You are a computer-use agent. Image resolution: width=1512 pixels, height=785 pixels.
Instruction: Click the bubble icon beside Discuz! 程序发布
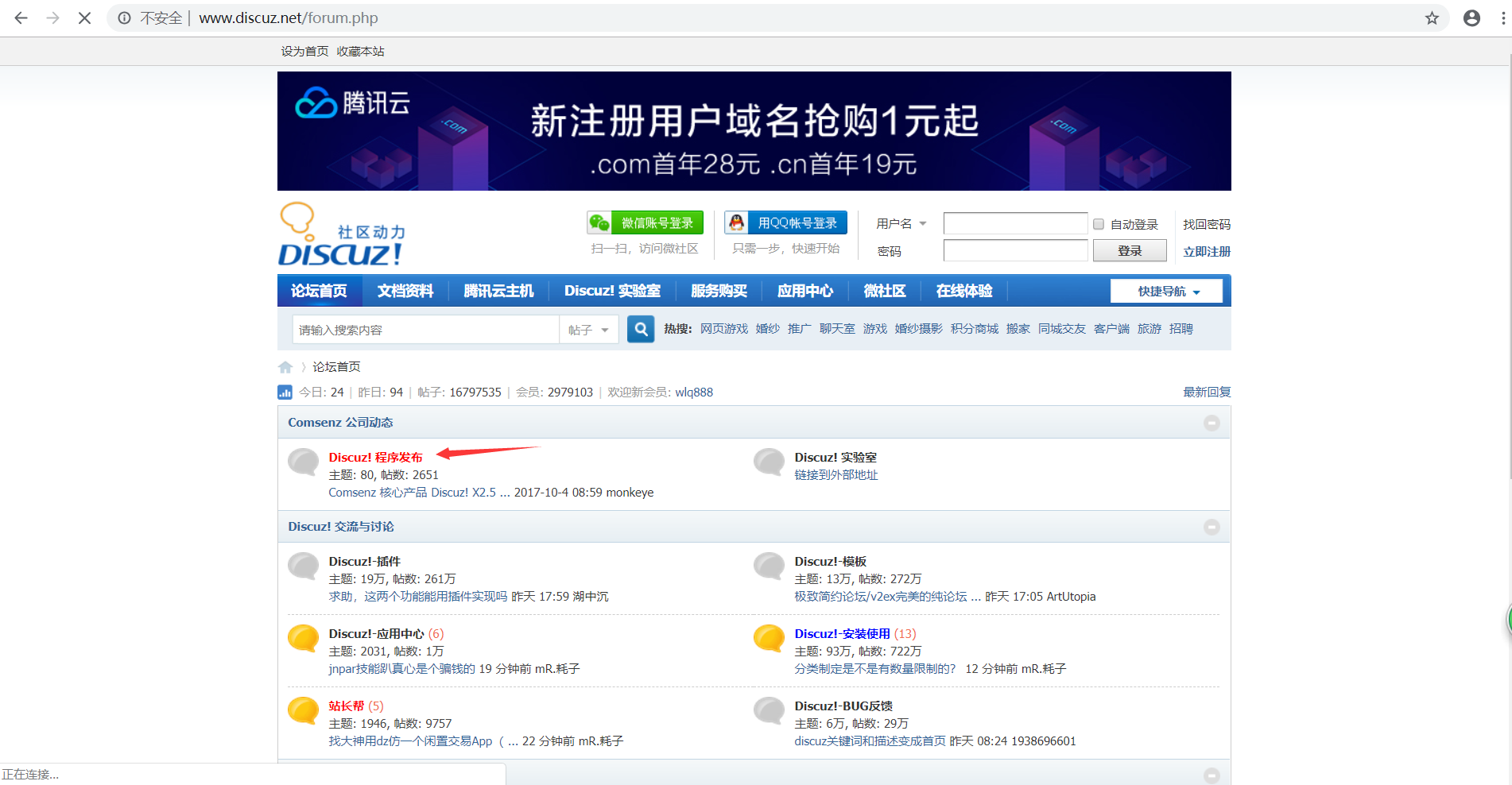(x=303, y=462)
